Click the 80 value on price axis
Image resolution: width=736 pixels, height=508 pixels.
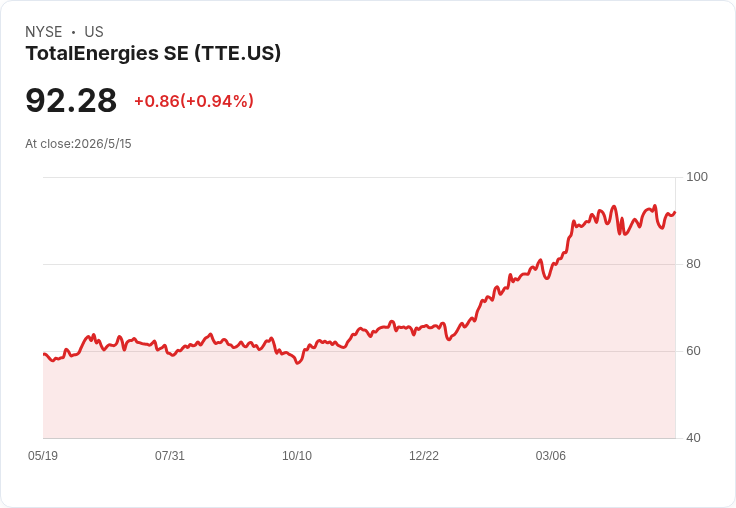[693, 264]
